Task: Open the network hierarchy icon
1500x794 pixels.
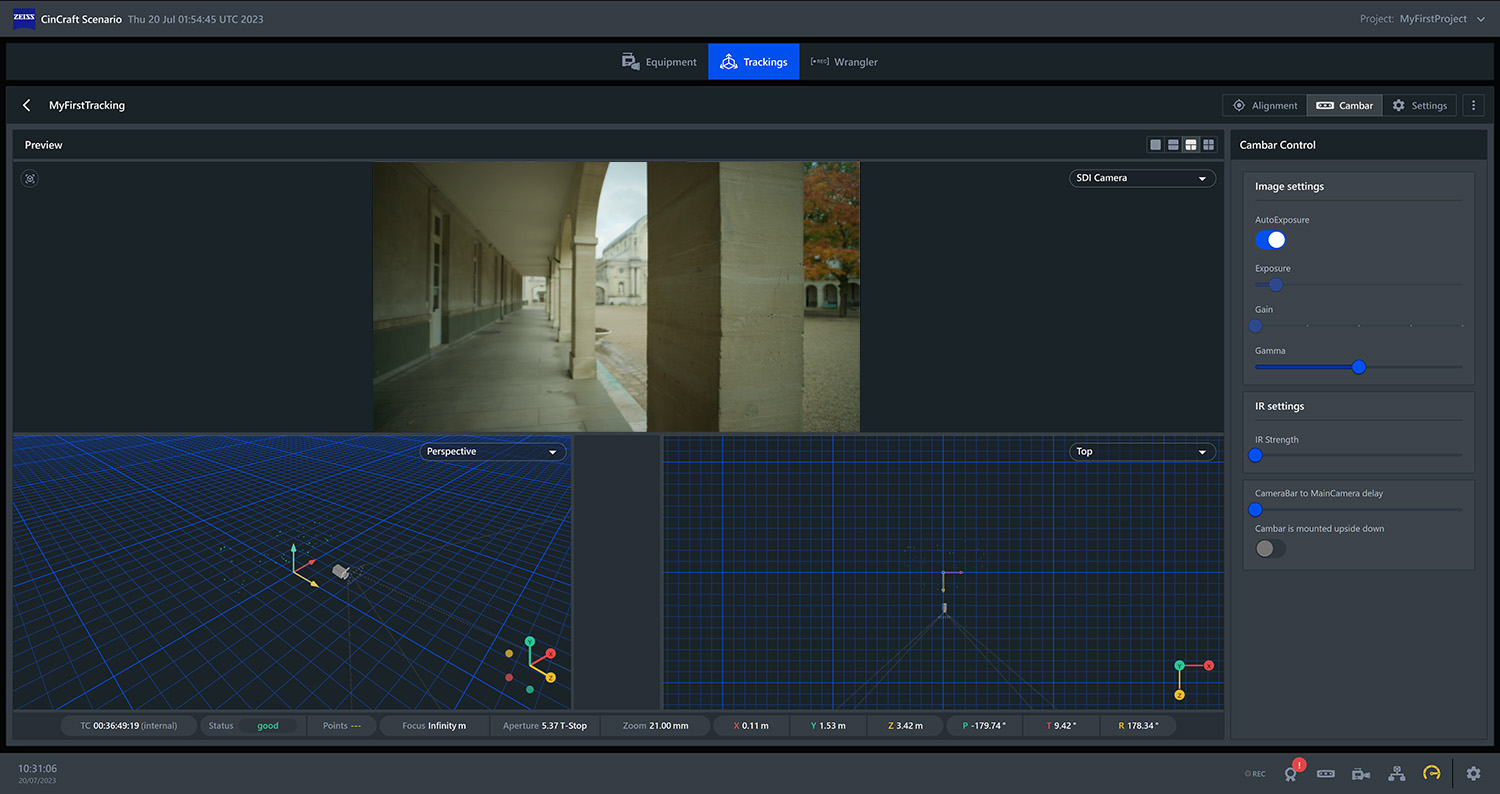Action: (x=1396, y=773)
